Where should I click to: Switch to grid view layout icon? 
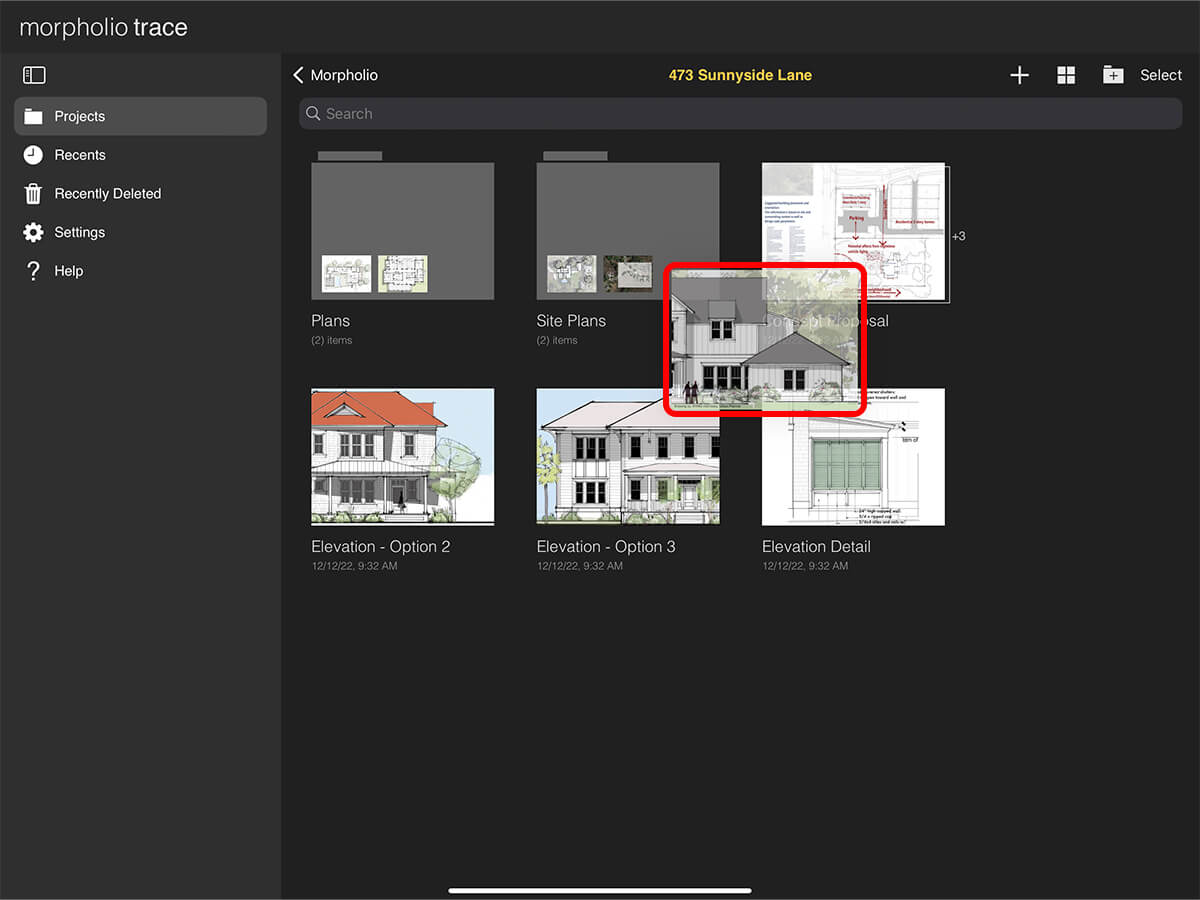[x=1066, y=75]
